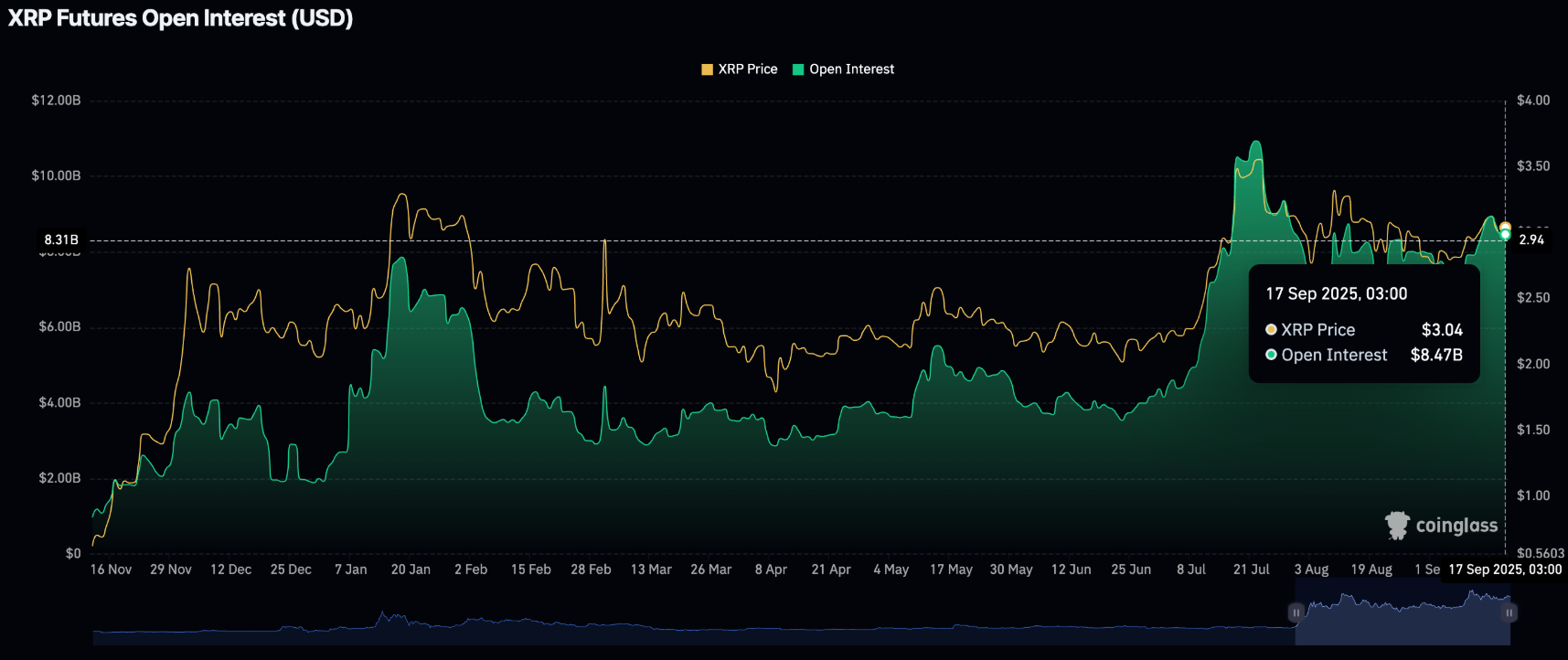Click the '7 Jan' x-axis date label
The image size is (1568, 660).
[x=351, y=570]
